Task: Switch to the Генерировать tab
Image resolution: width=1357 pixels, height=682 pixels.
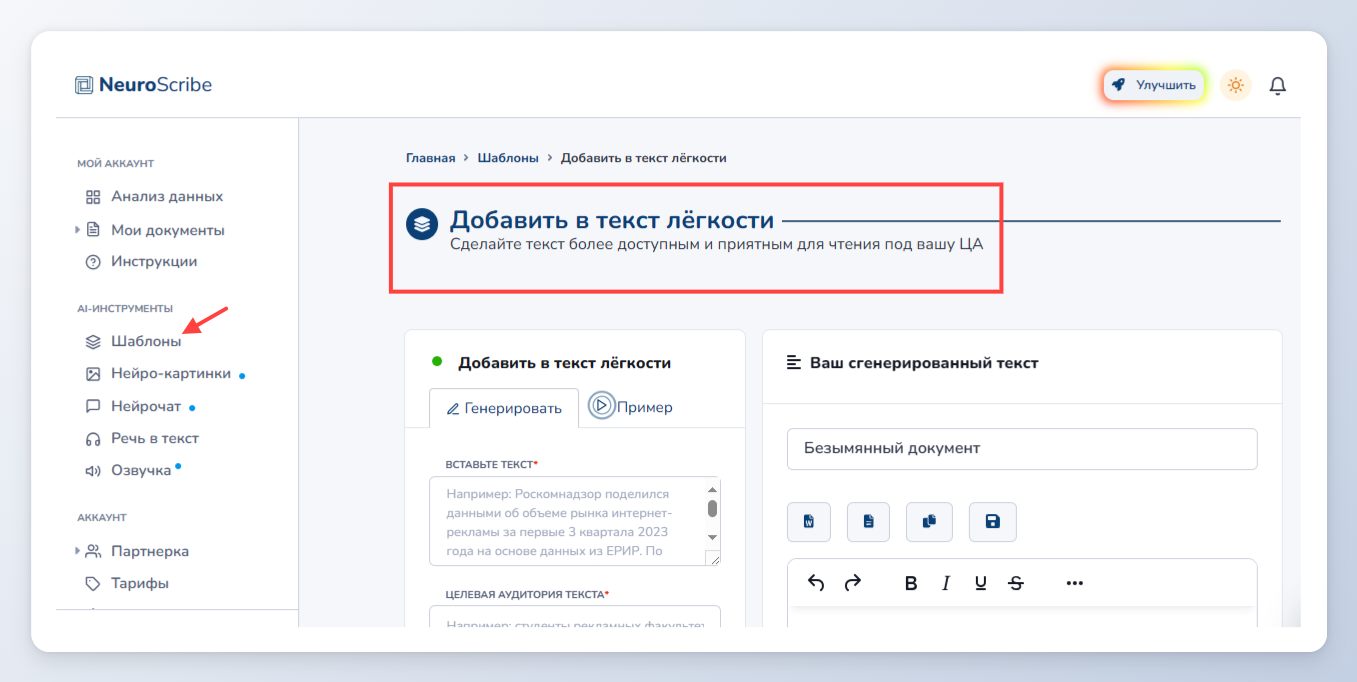Action: [504, 408]
